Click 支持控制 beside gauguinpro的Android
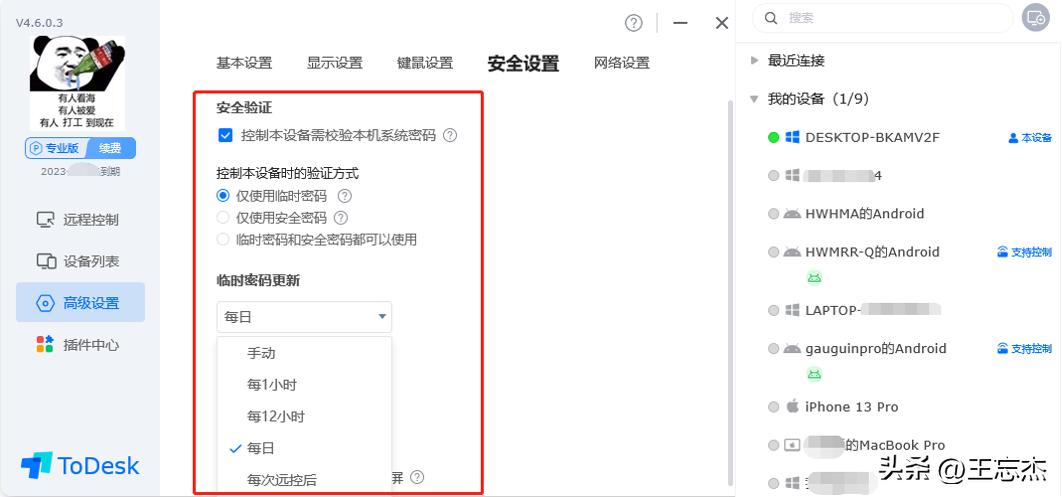This screenshot has width=1062, height=497. [1025, 349]
